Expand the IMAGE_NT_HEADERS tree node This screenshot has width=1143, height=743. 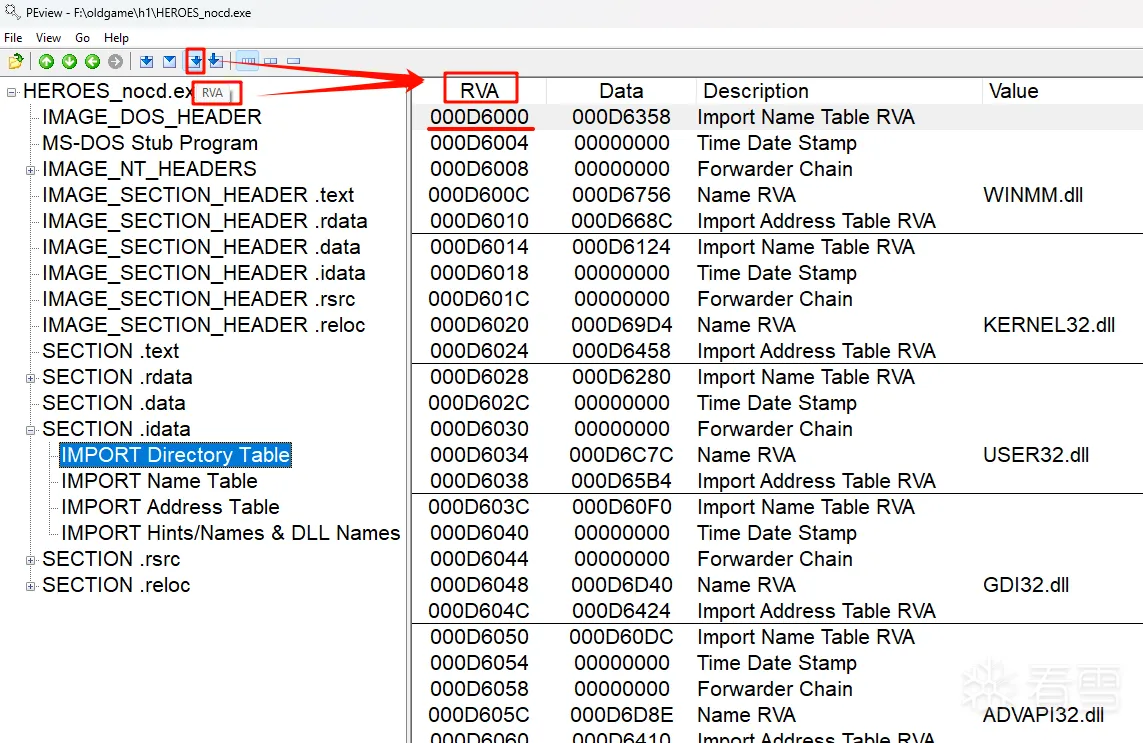(x=31, y=170)
